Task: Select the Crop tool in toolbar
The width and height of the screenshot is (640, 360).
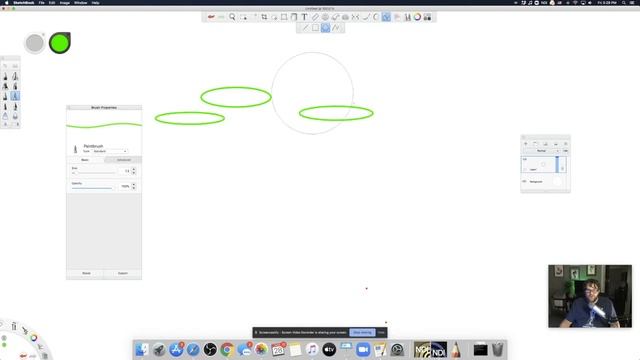Action: [264, 17]
